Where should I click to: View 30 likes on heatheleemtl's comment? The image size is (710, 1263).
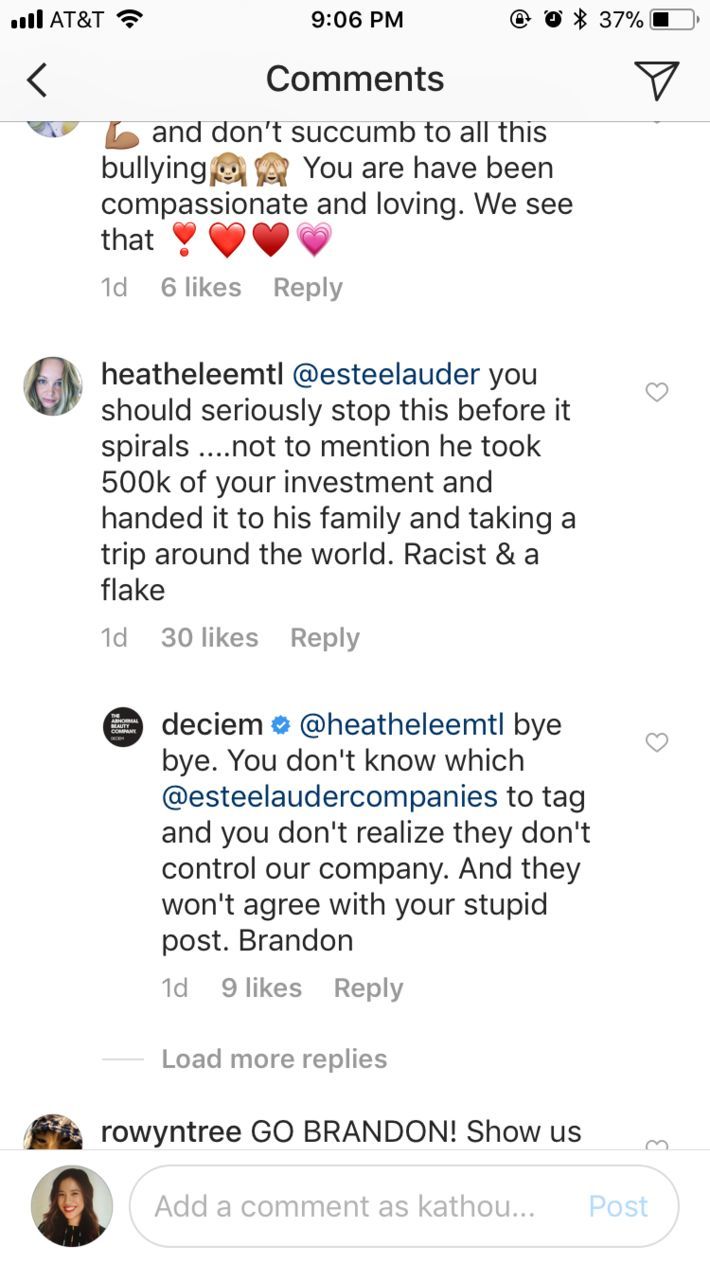pos(209,638)
